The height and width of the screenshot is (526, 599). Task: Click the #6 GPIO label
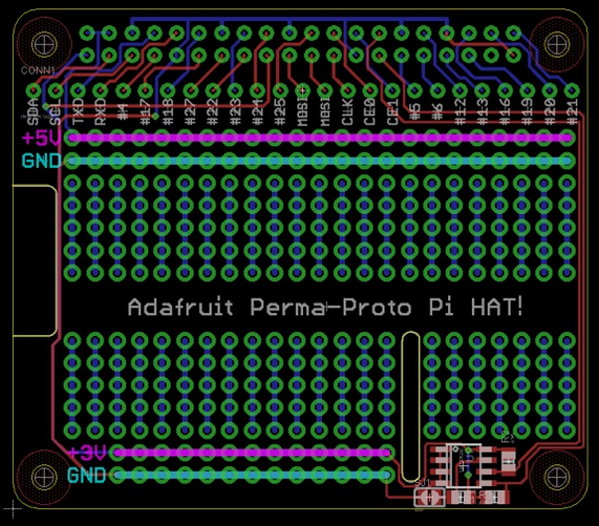point(437,112)
